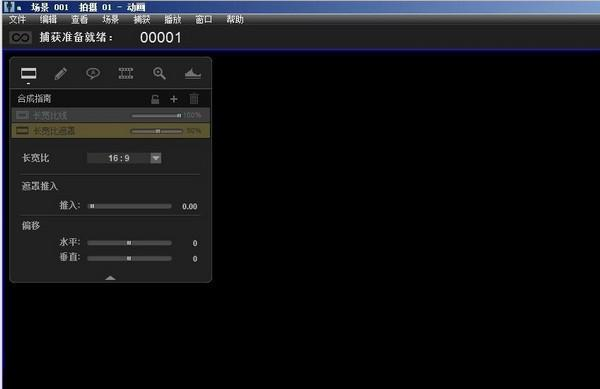Click the 捕获准备就绪 status label
This screenshot has width=600, height=389.
(76, 37)
